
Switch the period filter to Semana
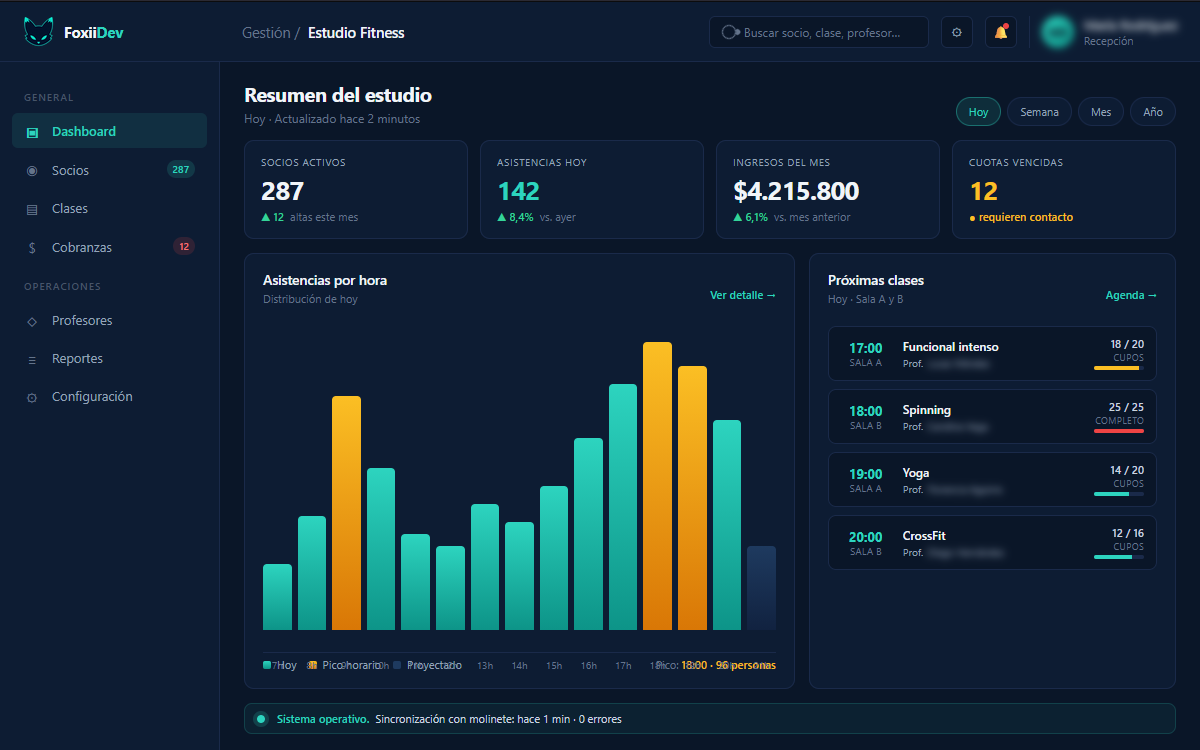click(1039, 112)
